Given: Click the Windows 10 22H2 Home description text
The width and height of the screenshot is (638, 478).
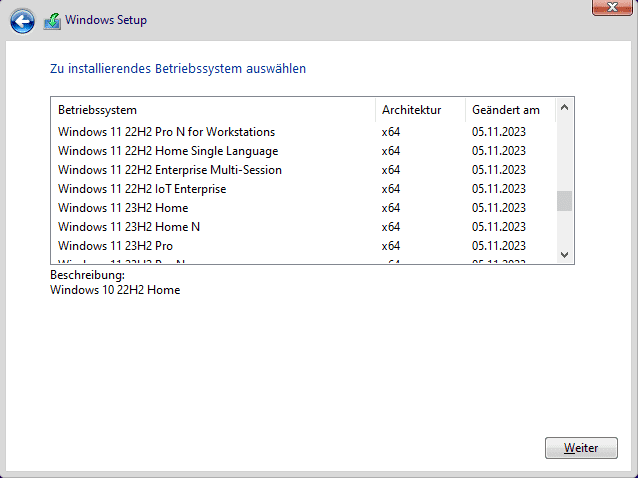Looking at the screenshot, I should pos(115,290).
